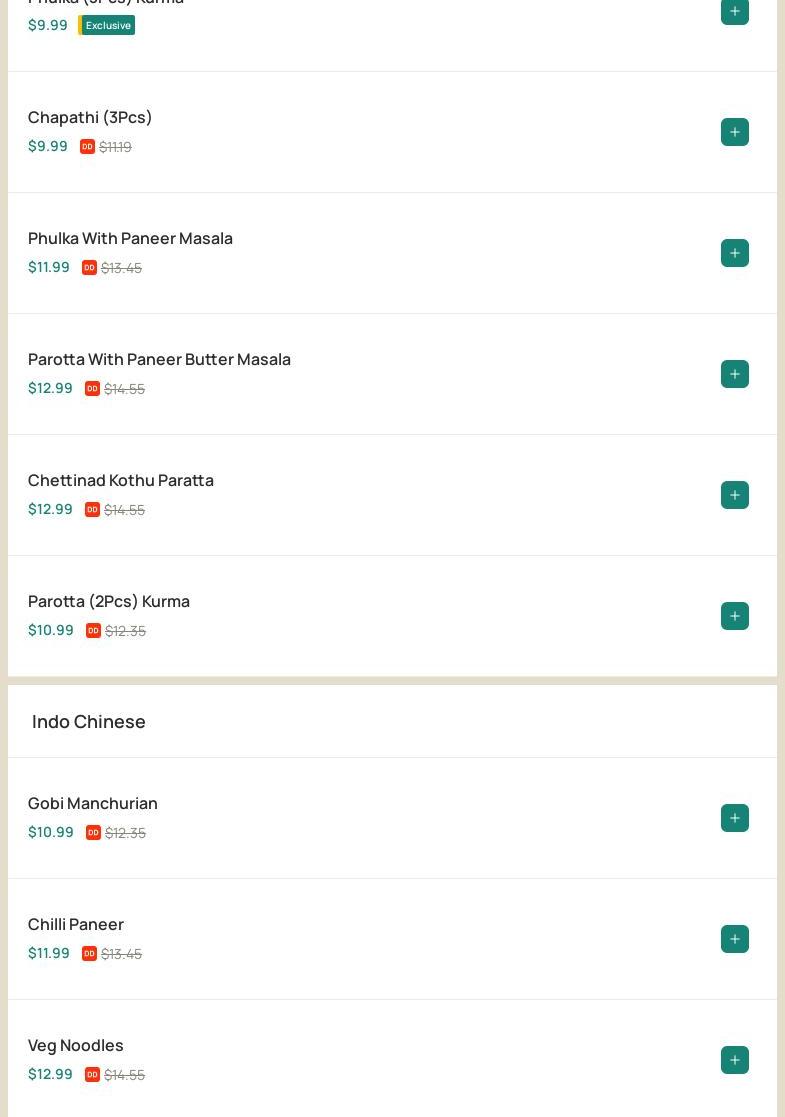Click the plus button beside Exclusive item

coord(734,11)
